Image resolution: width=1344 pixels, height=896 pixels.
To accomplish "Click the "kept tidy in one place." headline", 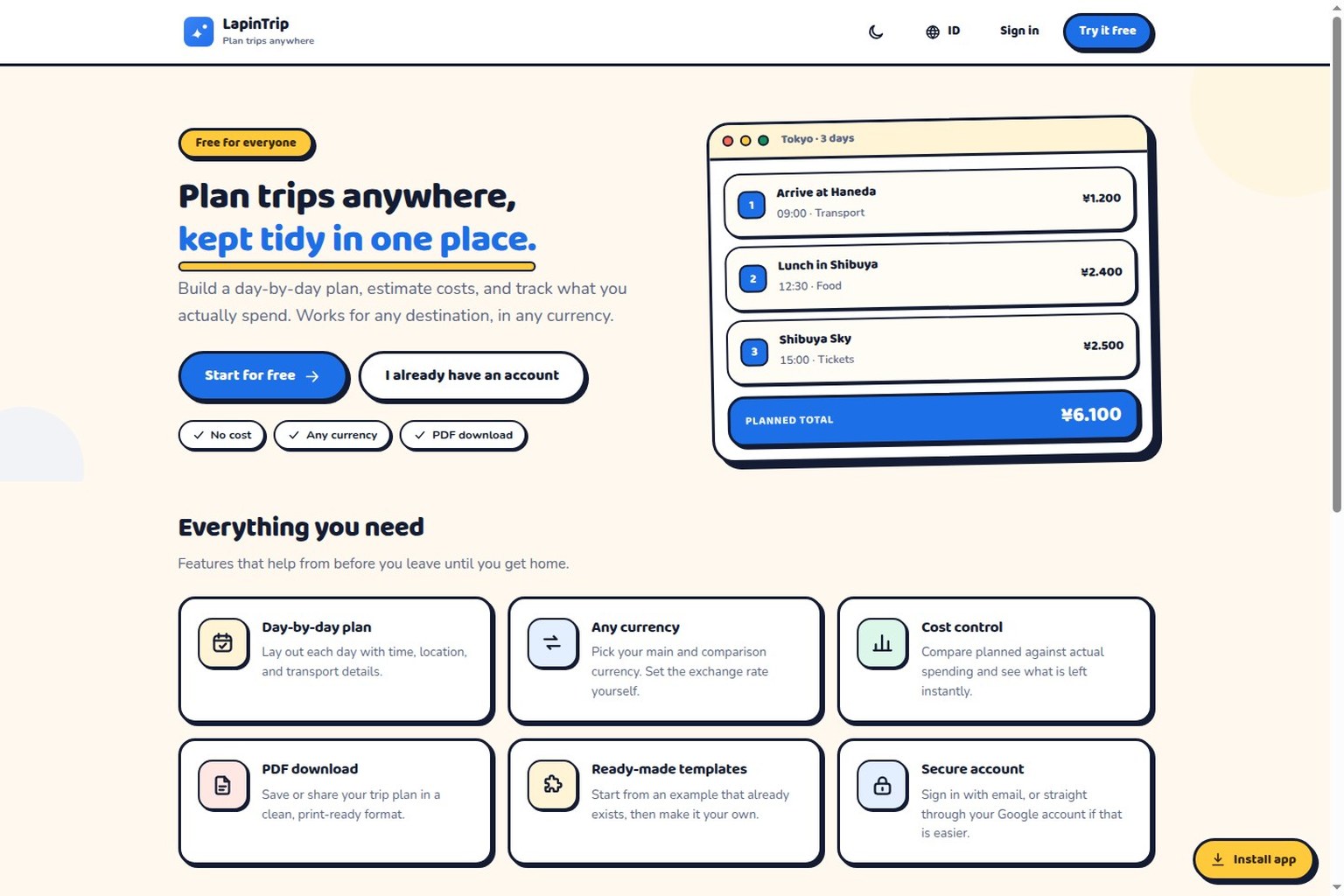I will pyautogui.click(x=357, y=239).
